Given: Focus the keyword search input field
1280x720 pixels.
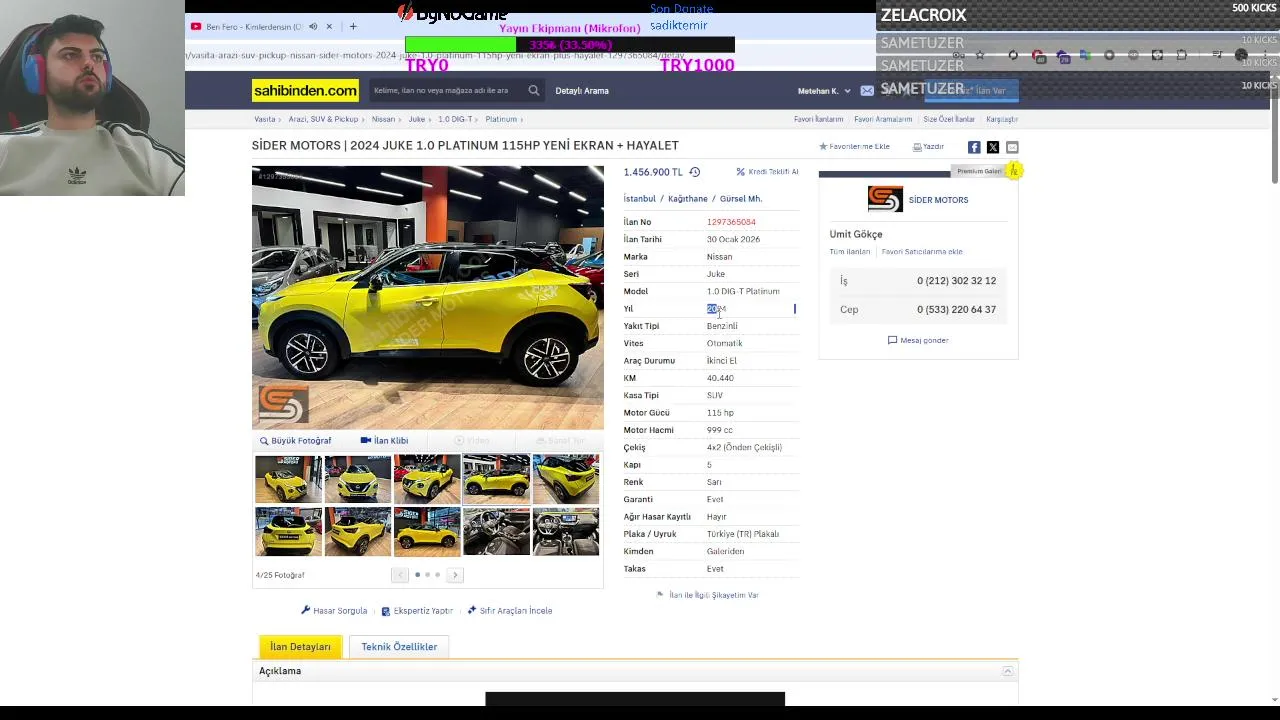Looking at the screenshot, I should [447, 90].
